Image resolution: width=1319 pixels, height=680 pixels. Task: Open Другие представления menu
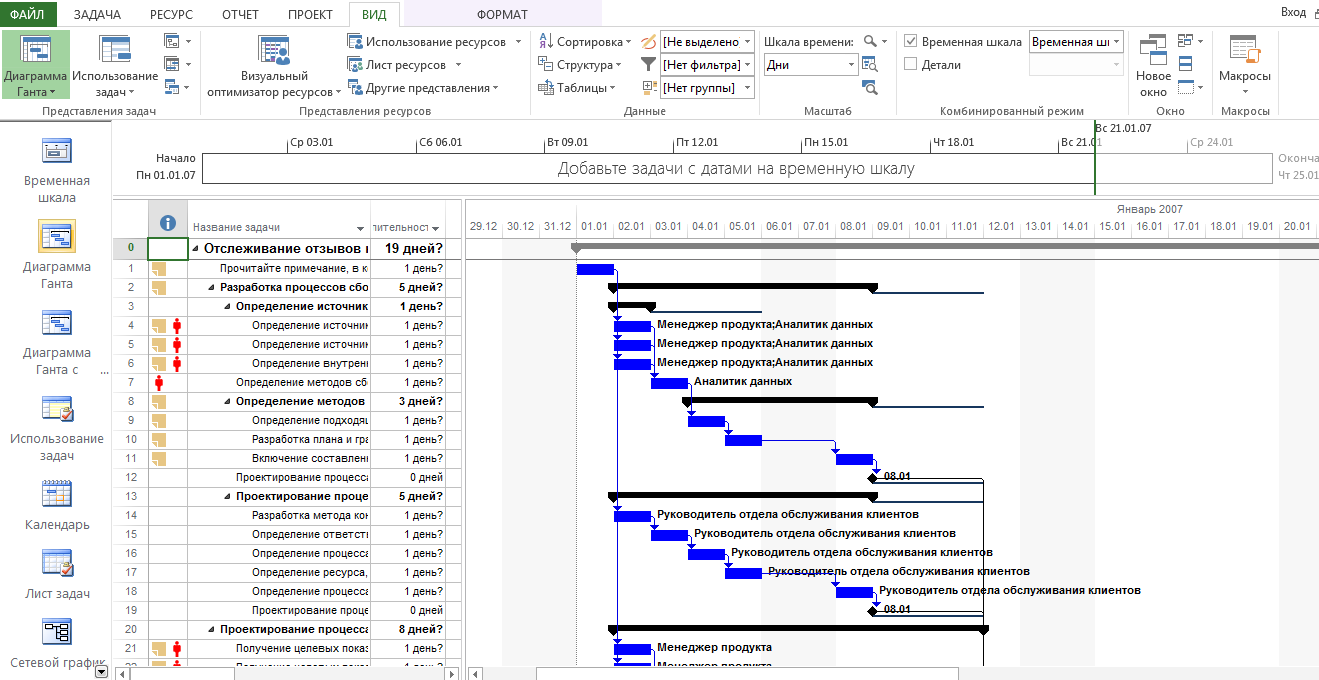423,88
